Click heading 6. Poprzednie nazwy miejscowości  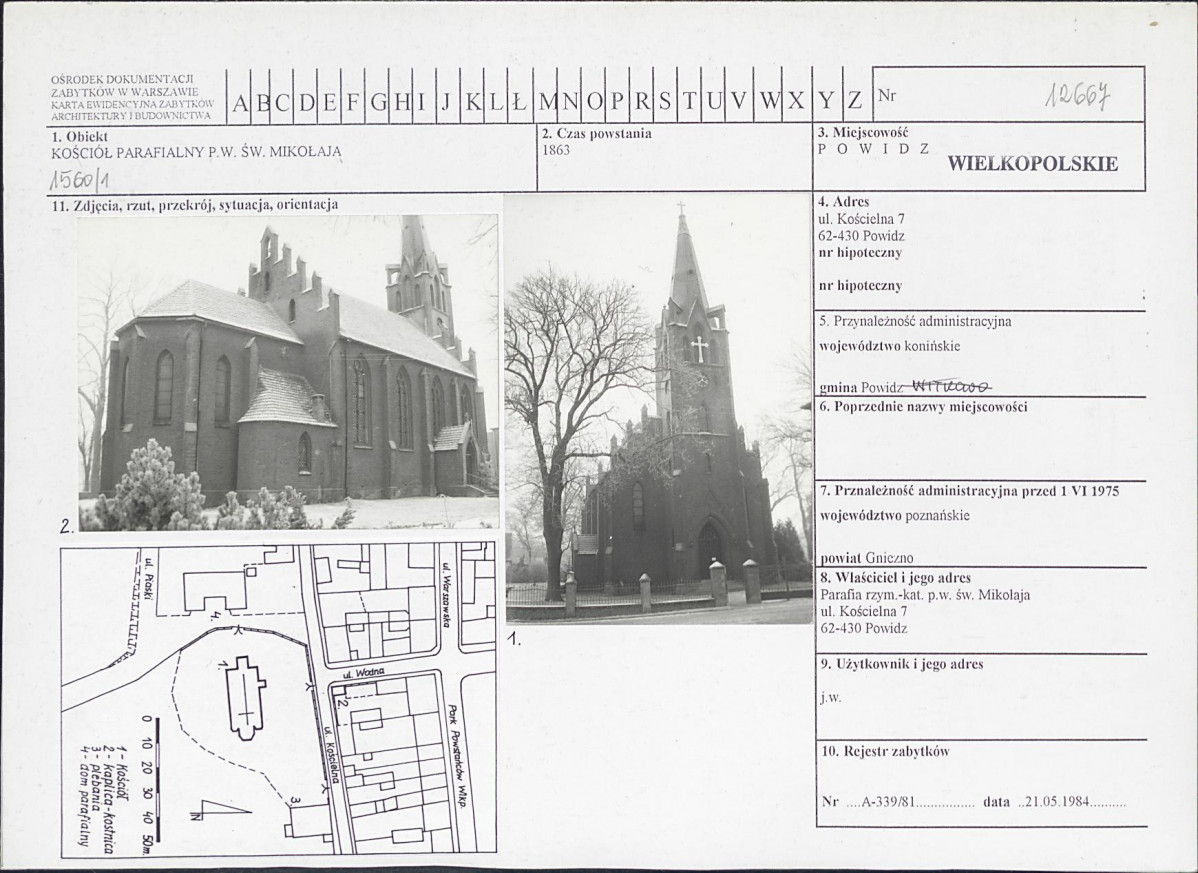click(923, 406)
